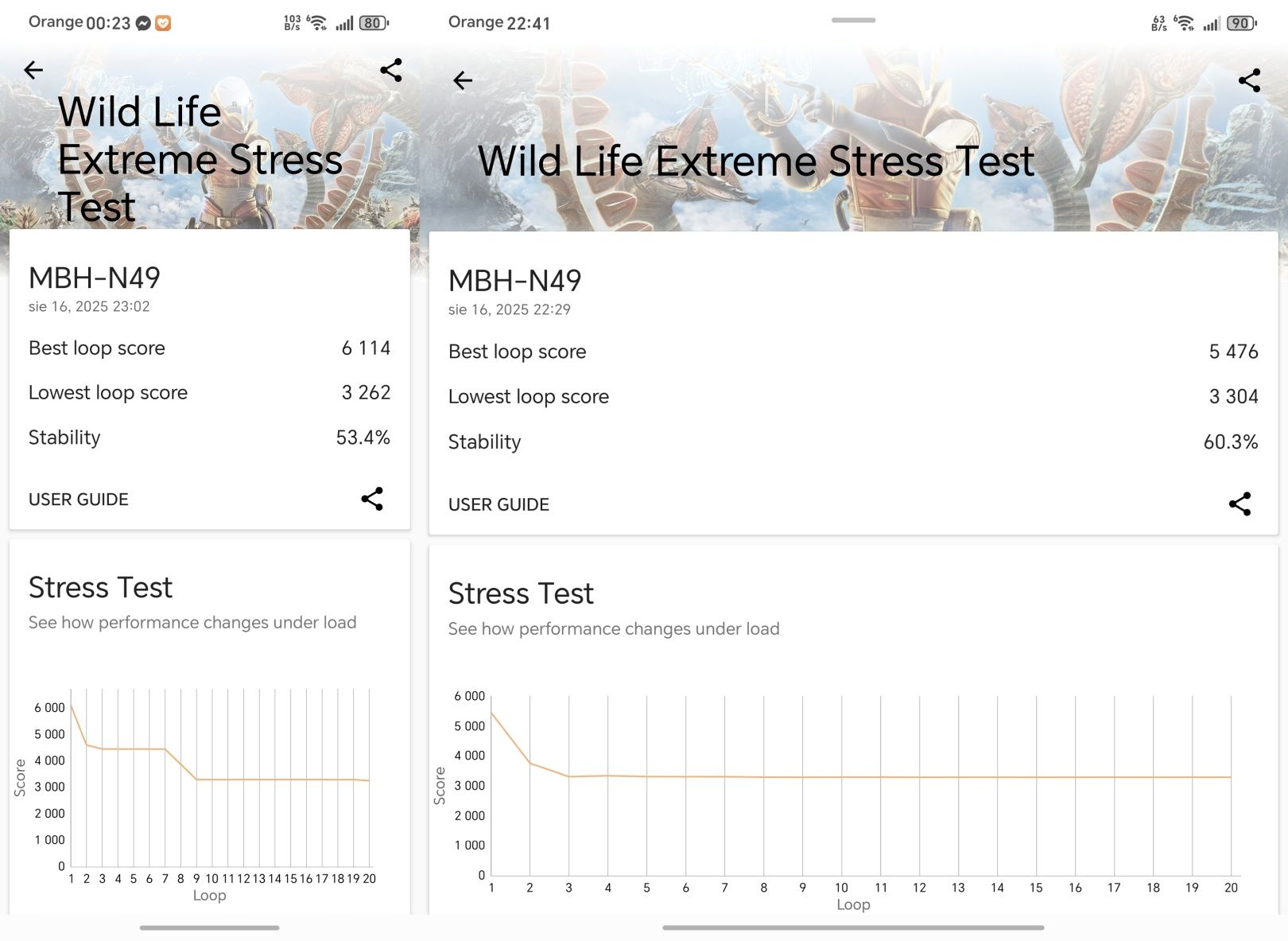This screenshot has width=1288, height=941.
Task: Tap the signal bars beside the 90 battery
Action: pos(1212,24)
